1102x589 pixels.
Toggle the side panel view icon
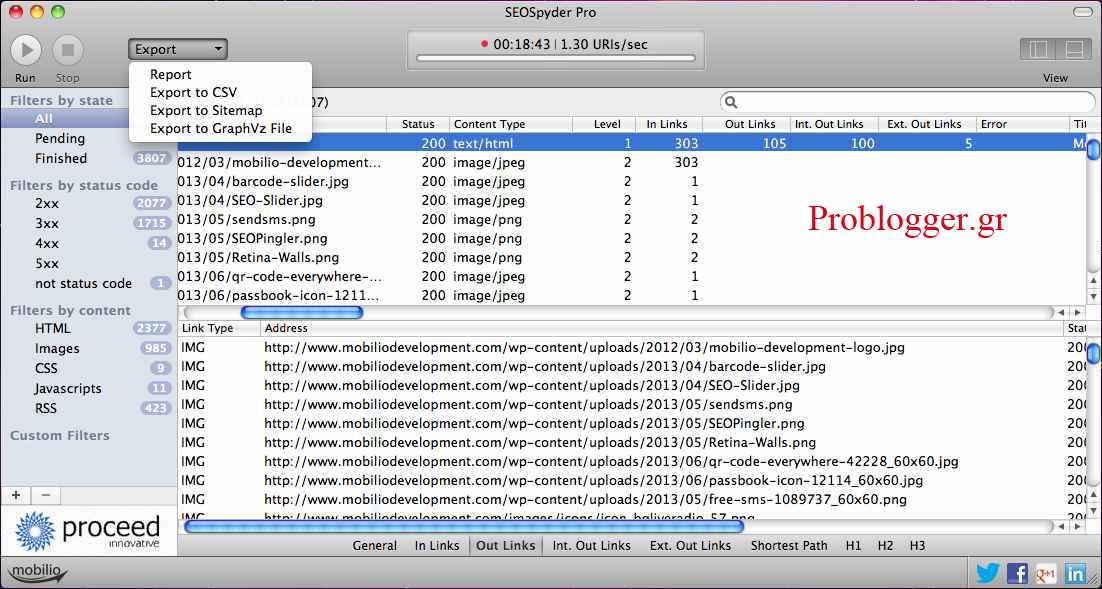coord(1038,49)
